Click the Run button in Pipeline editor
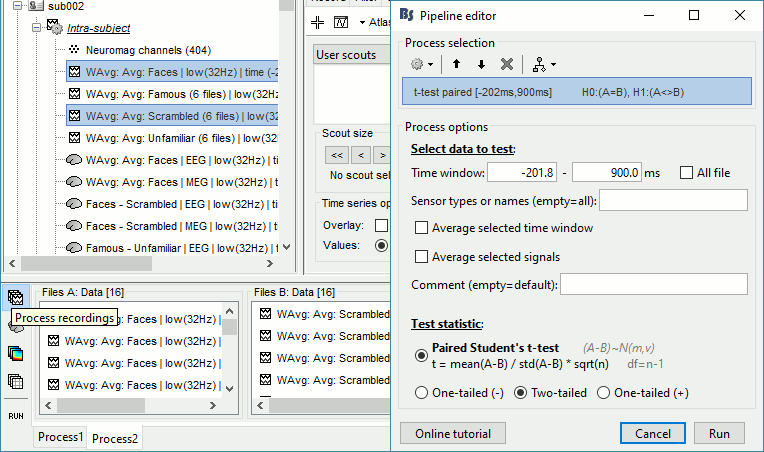The width and height of the screenshot is (764, 452). pyautogui.click(x=719, y=434)
